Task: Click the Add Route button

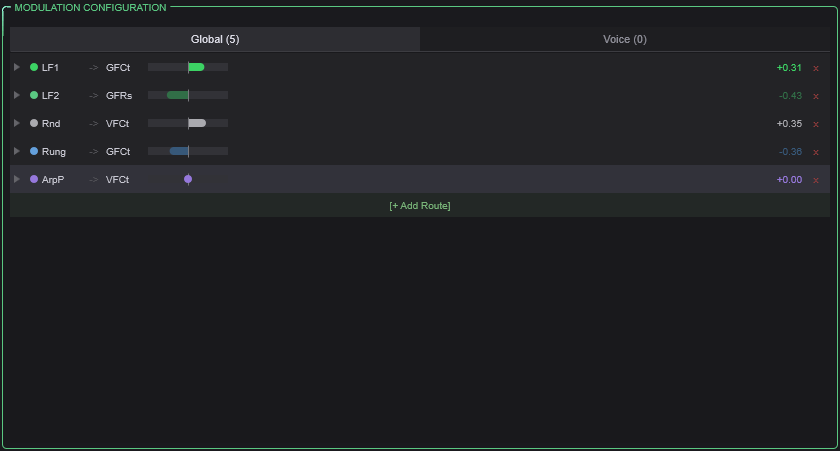Action: (x=419, y=205)
